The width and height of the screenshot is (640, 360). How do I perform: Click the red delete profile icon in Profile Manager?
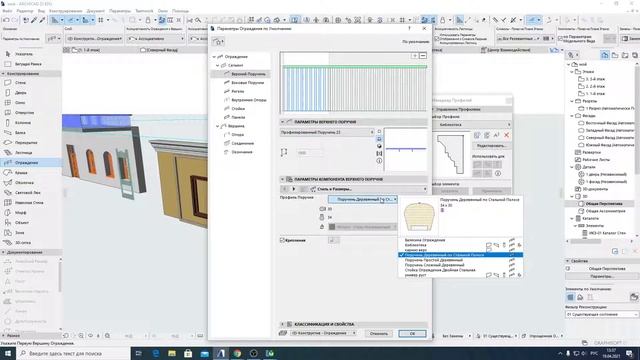tap(507, 135)
